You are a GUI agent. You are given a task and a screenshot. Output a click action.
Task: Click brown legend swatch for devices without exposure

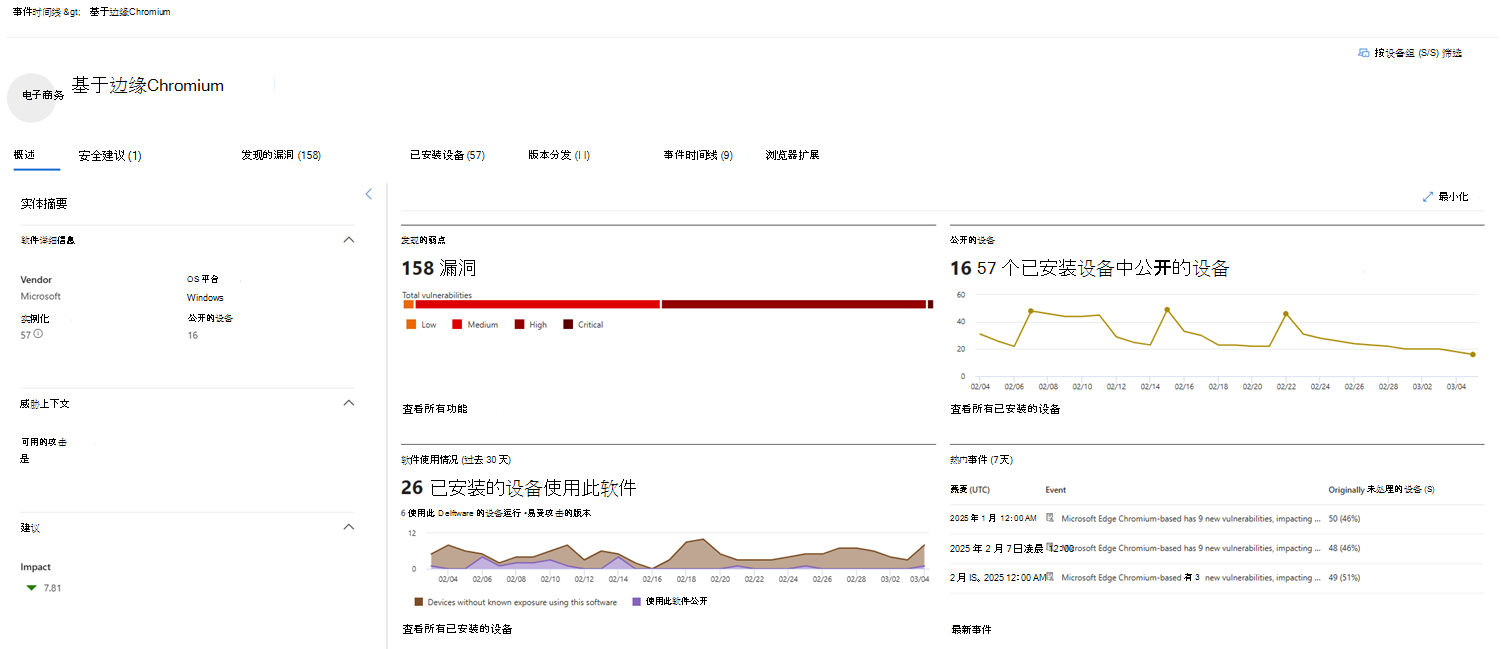(418, 602)
